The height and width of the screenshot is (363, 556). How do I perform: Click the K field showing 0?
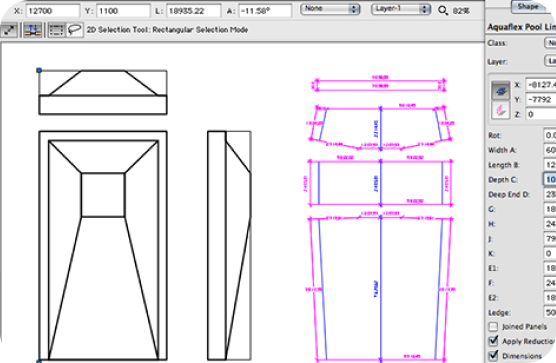point(550,253)
